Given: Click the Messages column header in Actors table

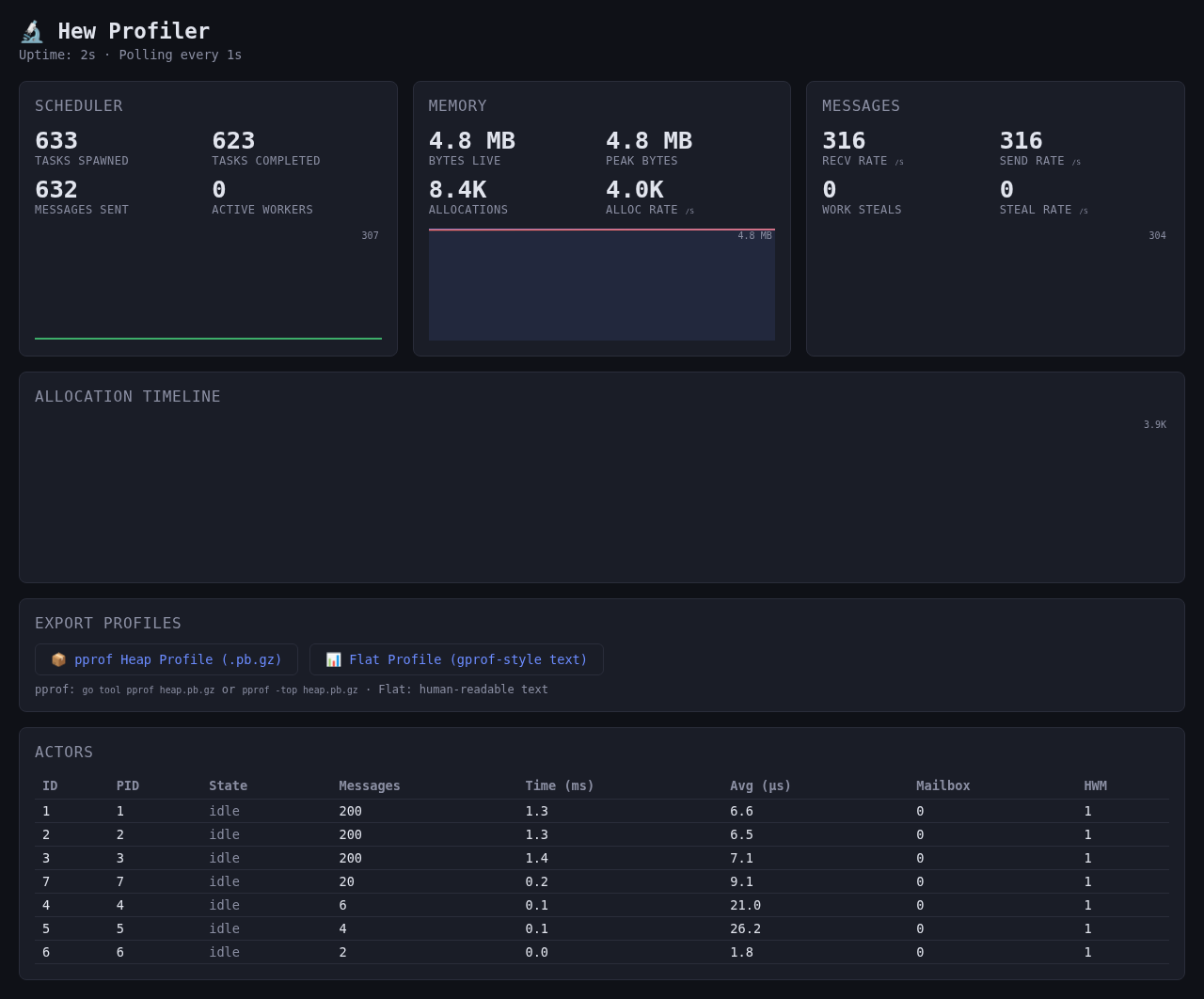Looking at the screenshot, I should pyautogui.click(x=370, y=785).
